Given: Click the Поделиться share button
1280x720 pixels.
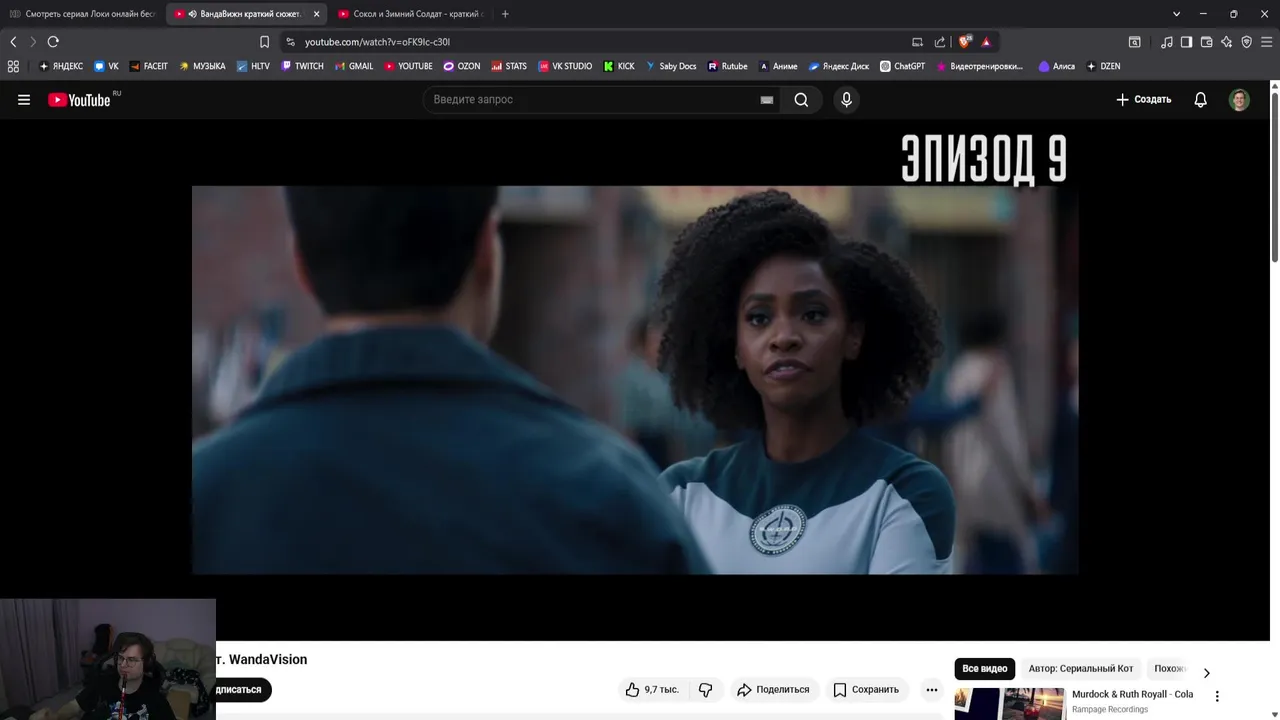Looking at the screenshot, I should (773, 690).
